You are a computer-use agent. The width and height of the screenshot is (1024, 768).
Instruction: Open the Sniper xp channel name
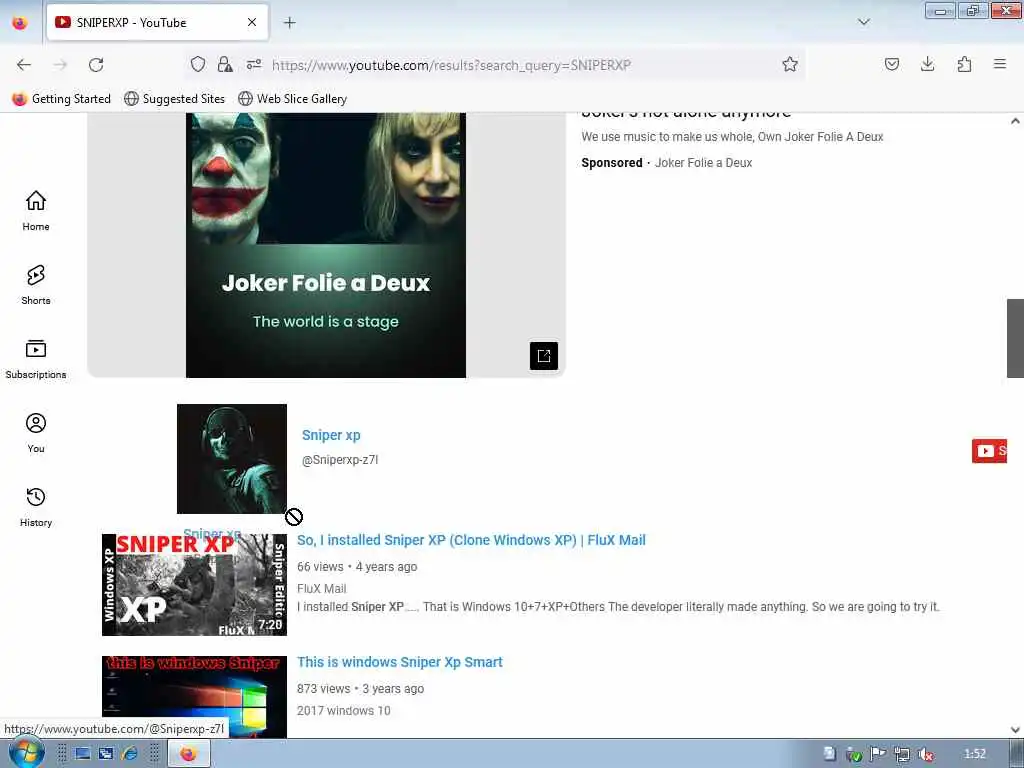point(331,435)
